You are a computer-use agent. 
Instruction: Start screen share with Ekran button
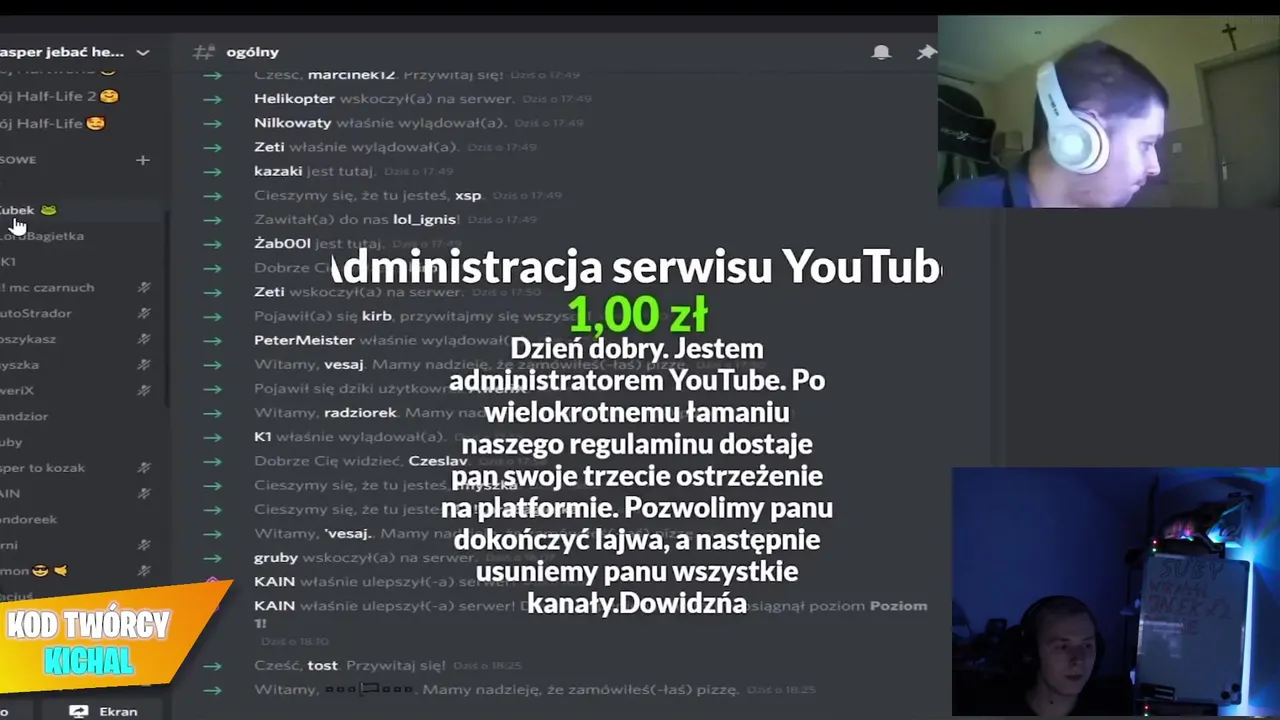(103, 711)
